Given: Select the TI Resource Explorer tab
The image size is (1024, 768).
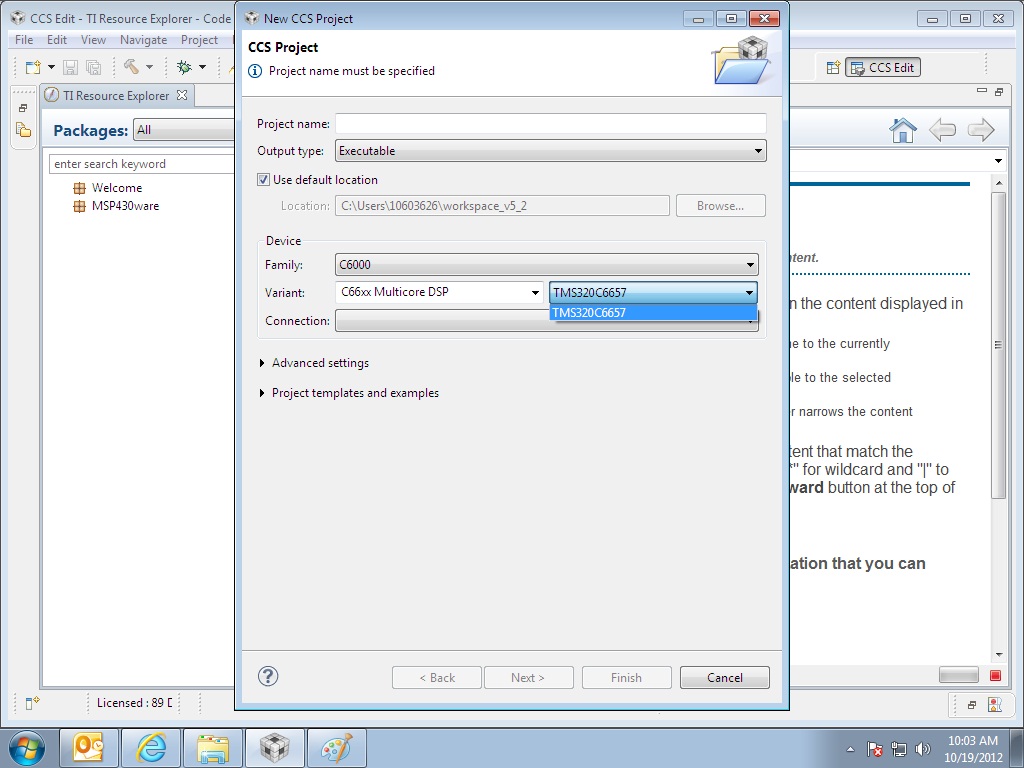Looking at the screenshot, I should (x=116, y=95).
